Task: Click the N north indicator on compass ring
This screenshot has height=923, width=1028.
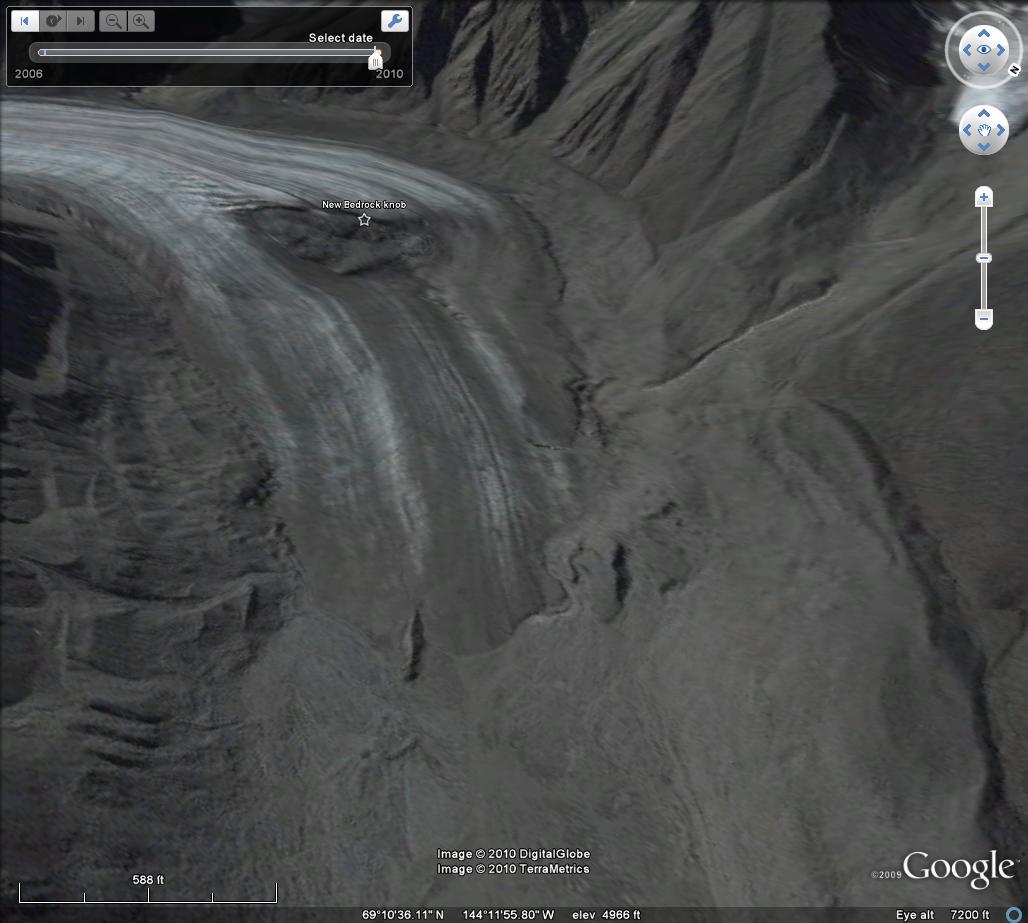Action: tap(1015, 69)
